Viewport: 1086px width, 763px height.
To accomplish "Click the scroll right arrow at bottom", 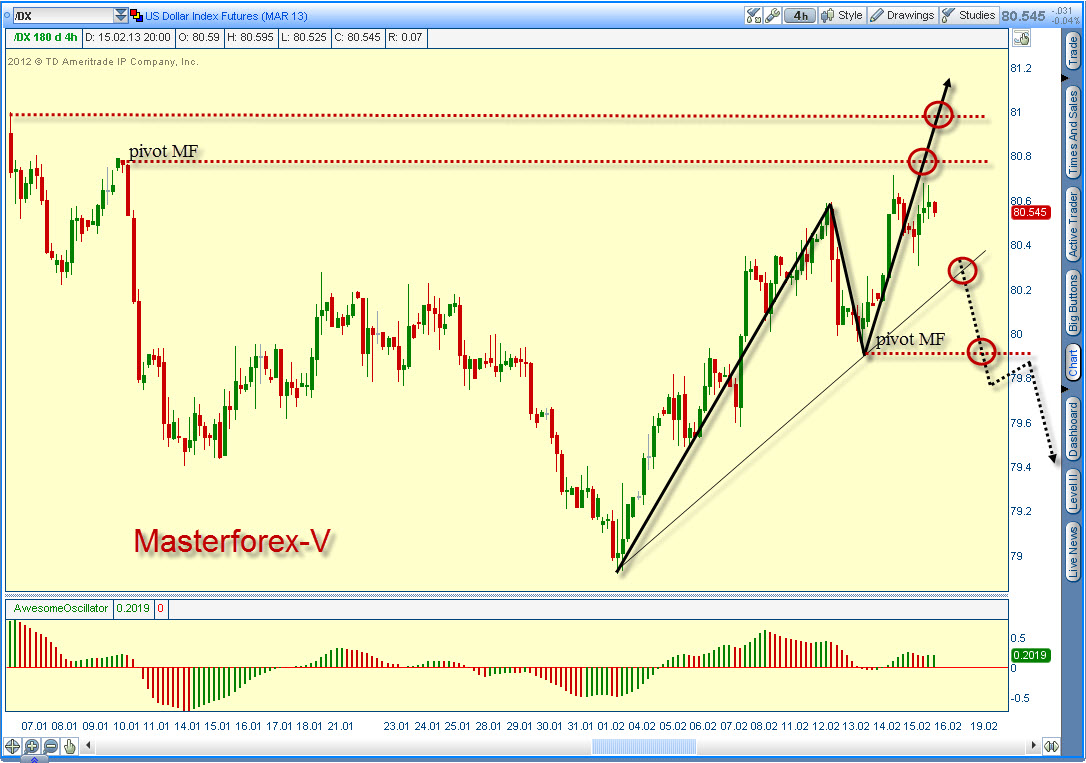I will coord(1033,746).
